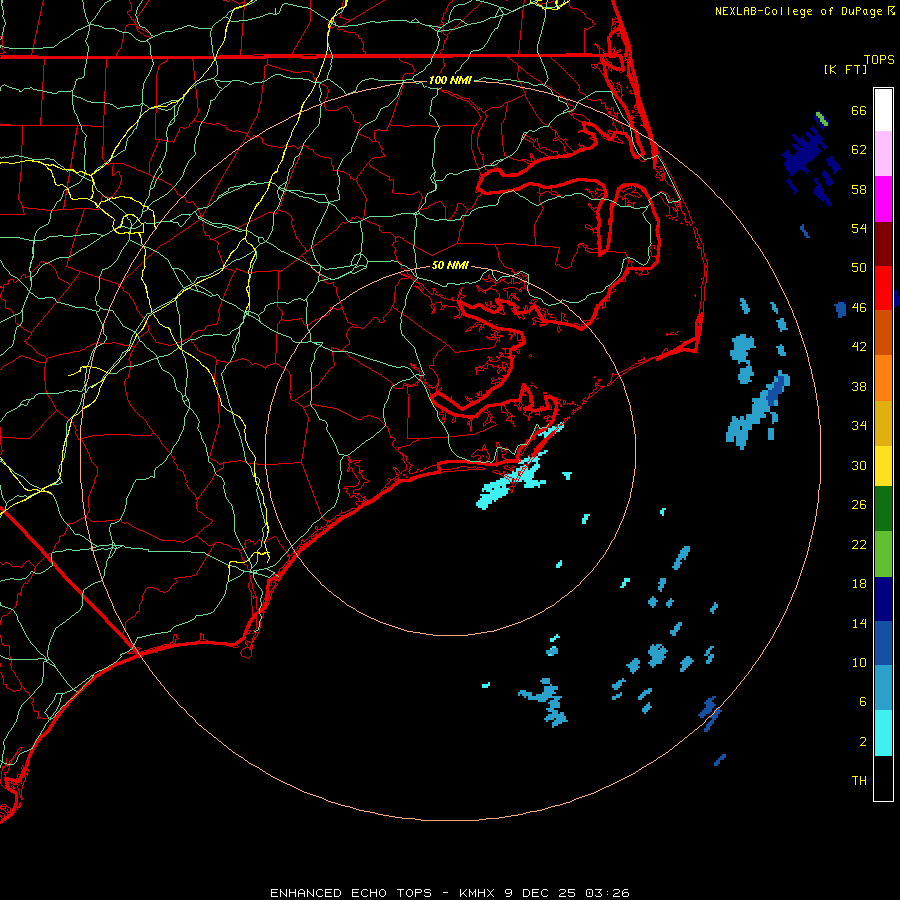Select the bright red scale swatch
Image resolution: width=900 pixels, height=900 pixels.
click(x=883, y=288)
